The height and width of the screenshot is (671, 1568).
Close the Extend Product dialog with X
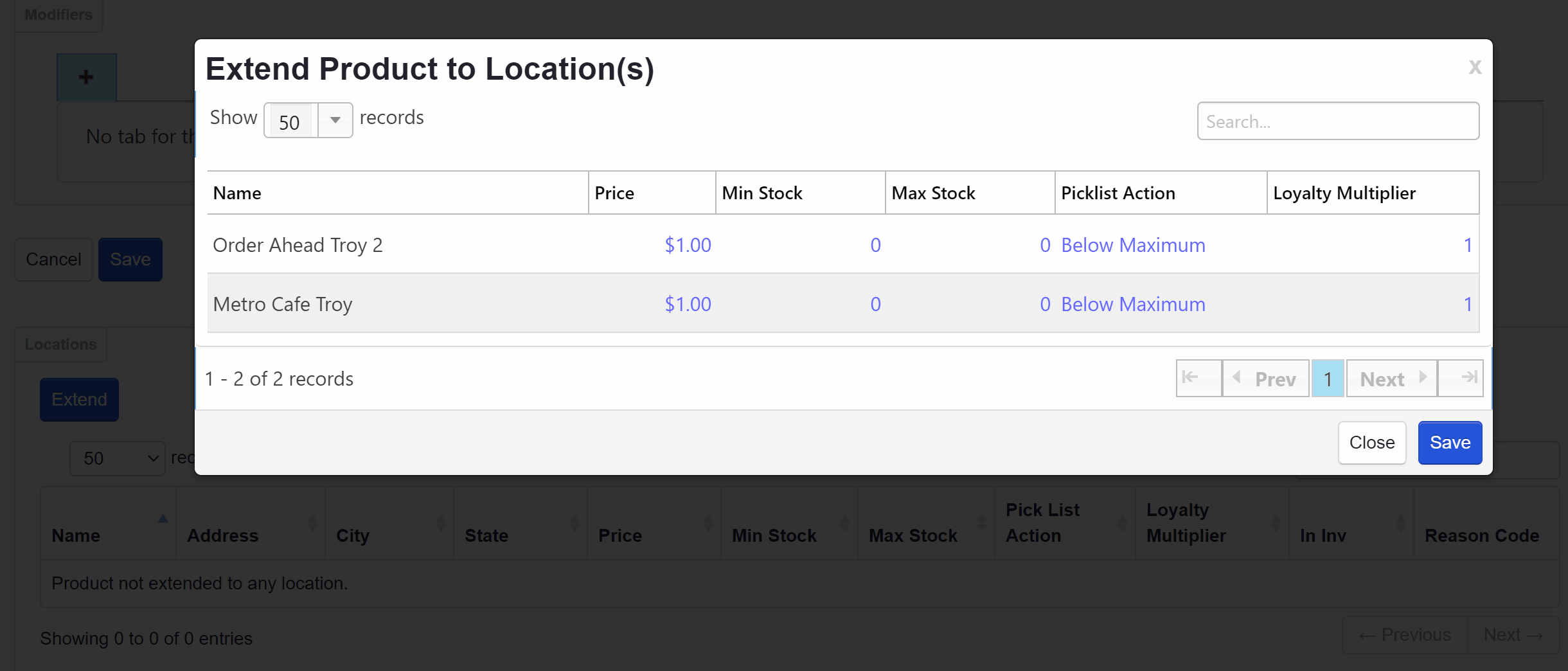pyautogui.click(x=1474, y=67)
